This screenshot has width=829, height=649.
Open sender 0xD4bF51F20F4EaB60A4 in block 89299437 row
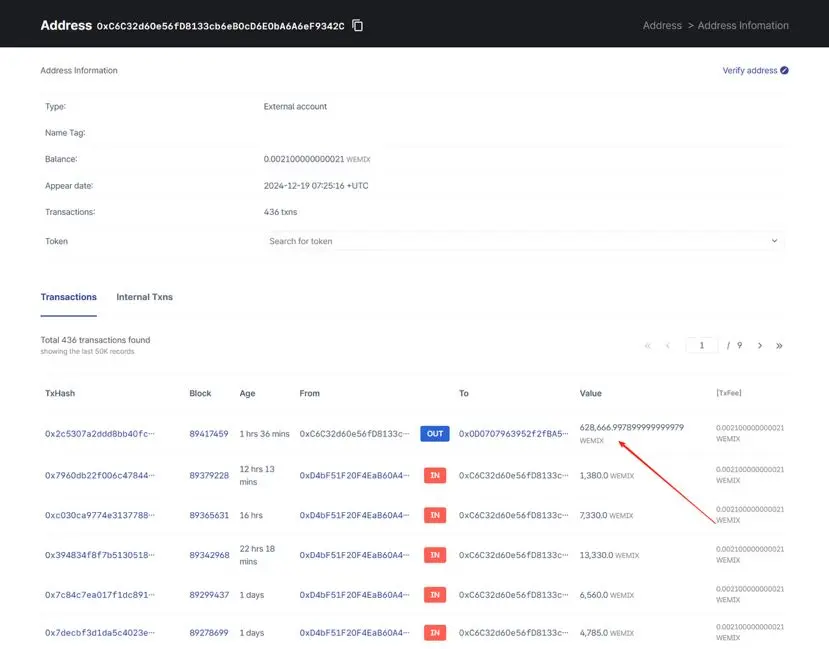coord(354,595)
